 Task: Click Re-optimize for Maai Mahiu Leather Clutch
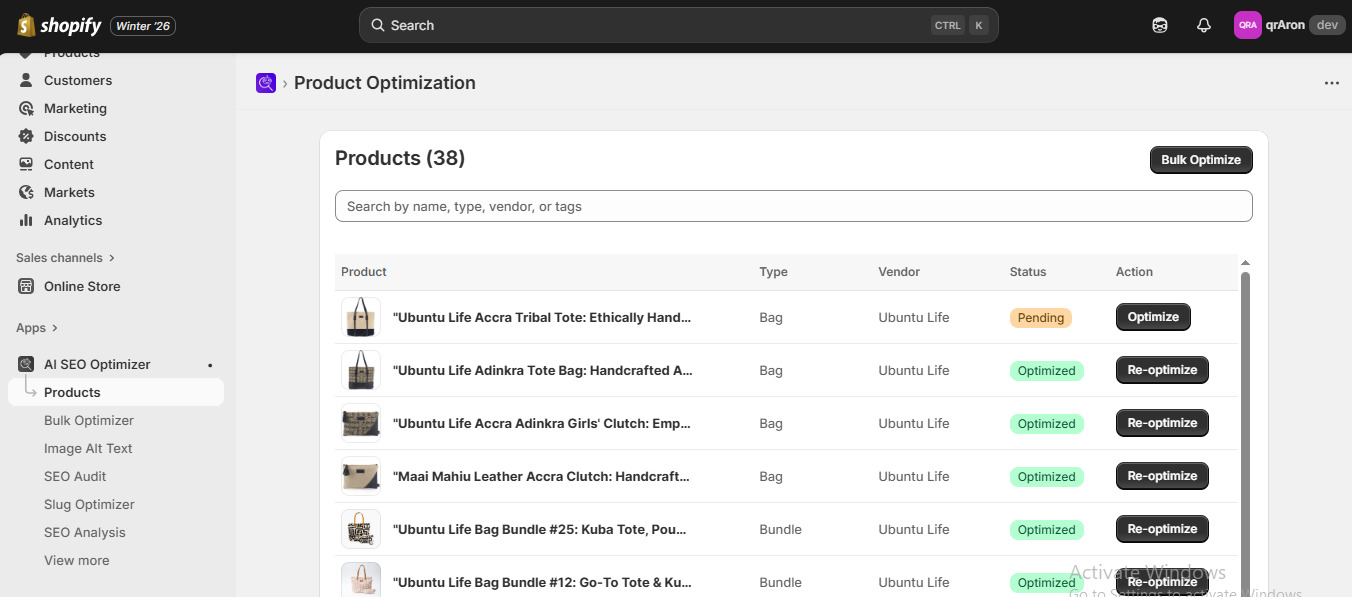pyautogui.click(x=1162, y=476)
